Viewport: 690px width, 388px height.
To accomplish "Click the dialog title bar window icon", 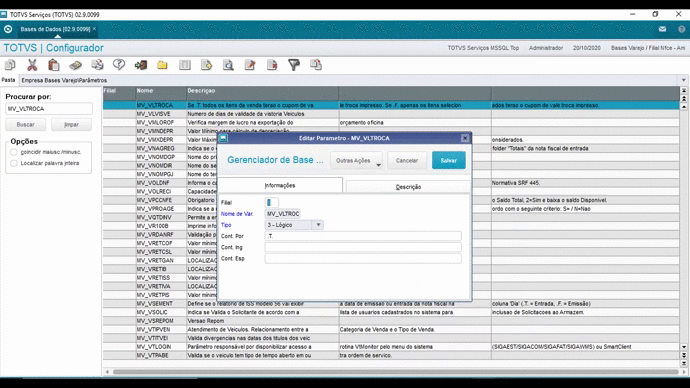I will coord(223,138).
